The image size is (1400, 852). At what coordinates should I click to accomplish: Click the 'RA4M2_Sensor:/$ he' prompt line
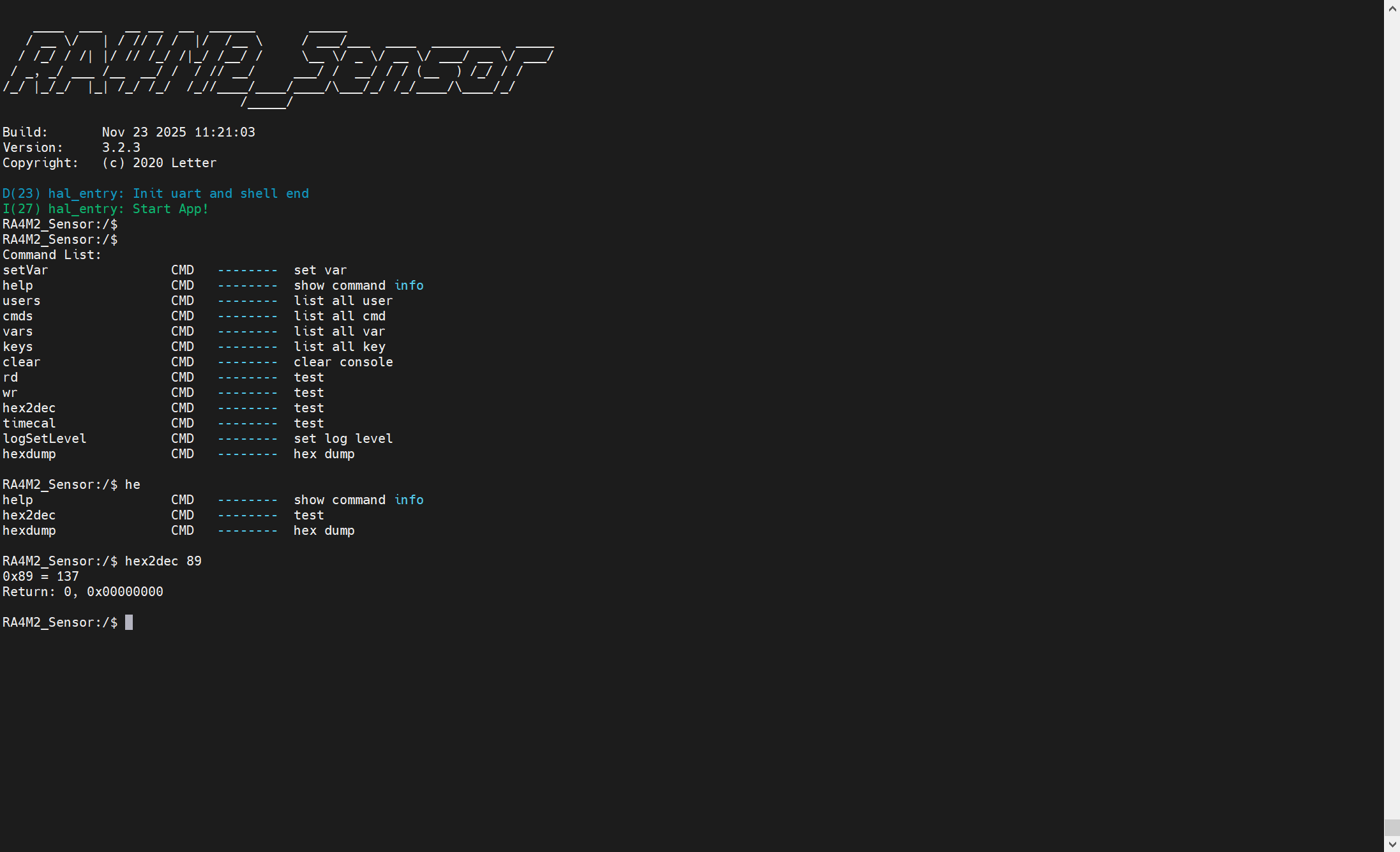pyautogui.click(x=72, y=484)
